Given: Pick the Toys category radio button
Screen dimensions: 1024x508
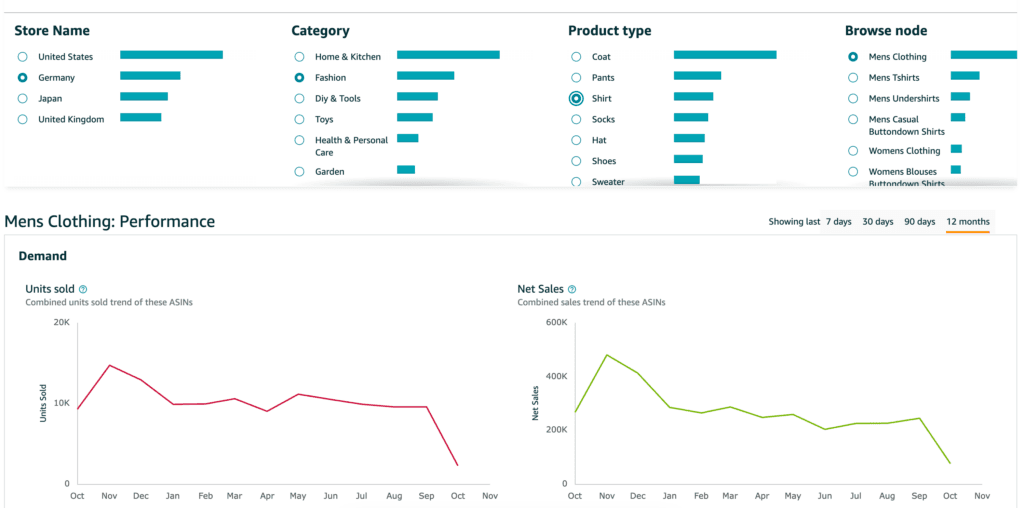Looking at the screenshot, I should 299,119.
